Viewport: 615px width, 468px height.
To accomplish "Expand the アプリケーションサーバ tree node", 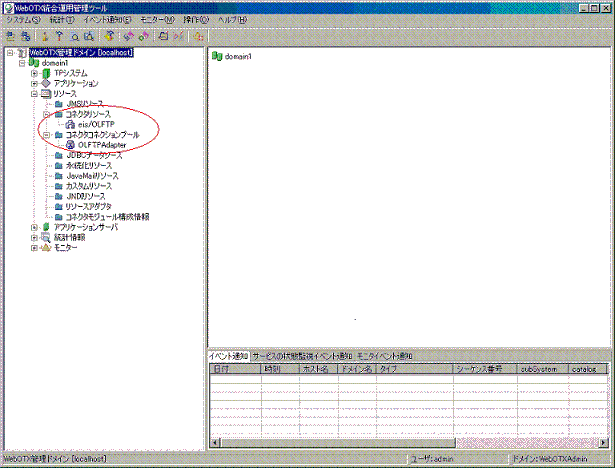I will 34,228.
